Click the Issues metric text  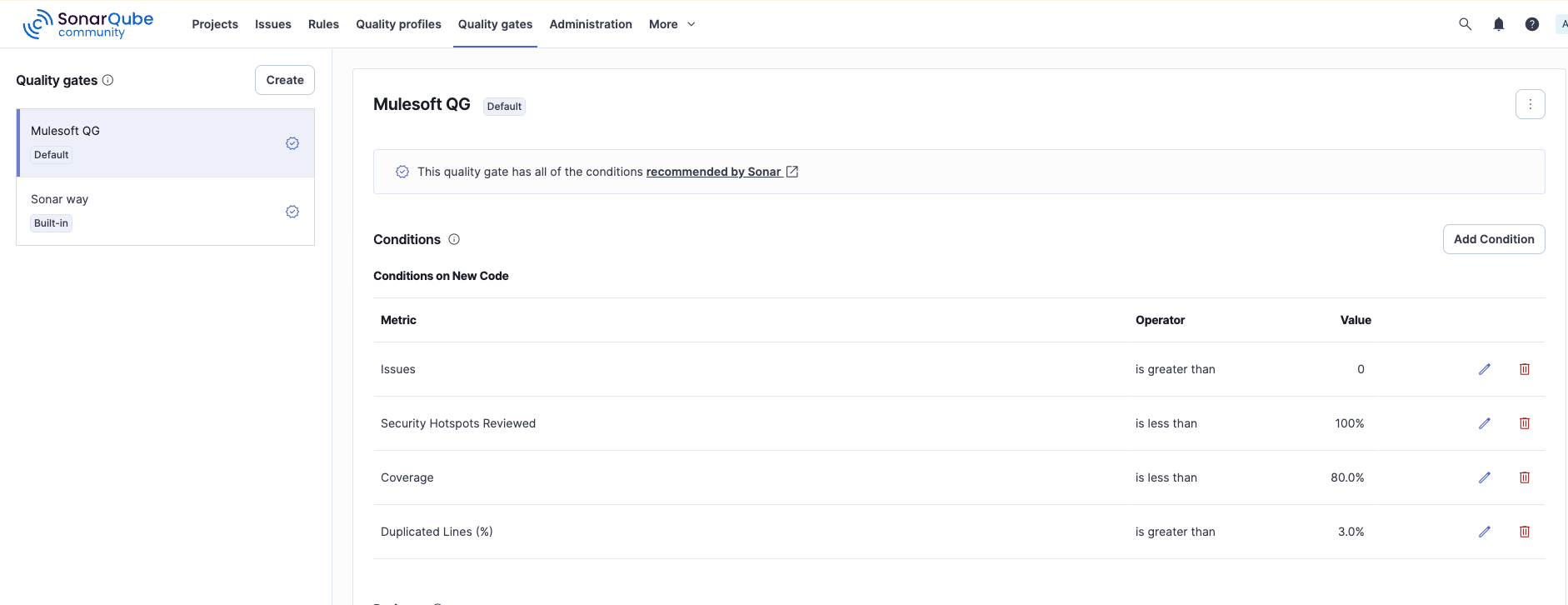tap(397, 369)
